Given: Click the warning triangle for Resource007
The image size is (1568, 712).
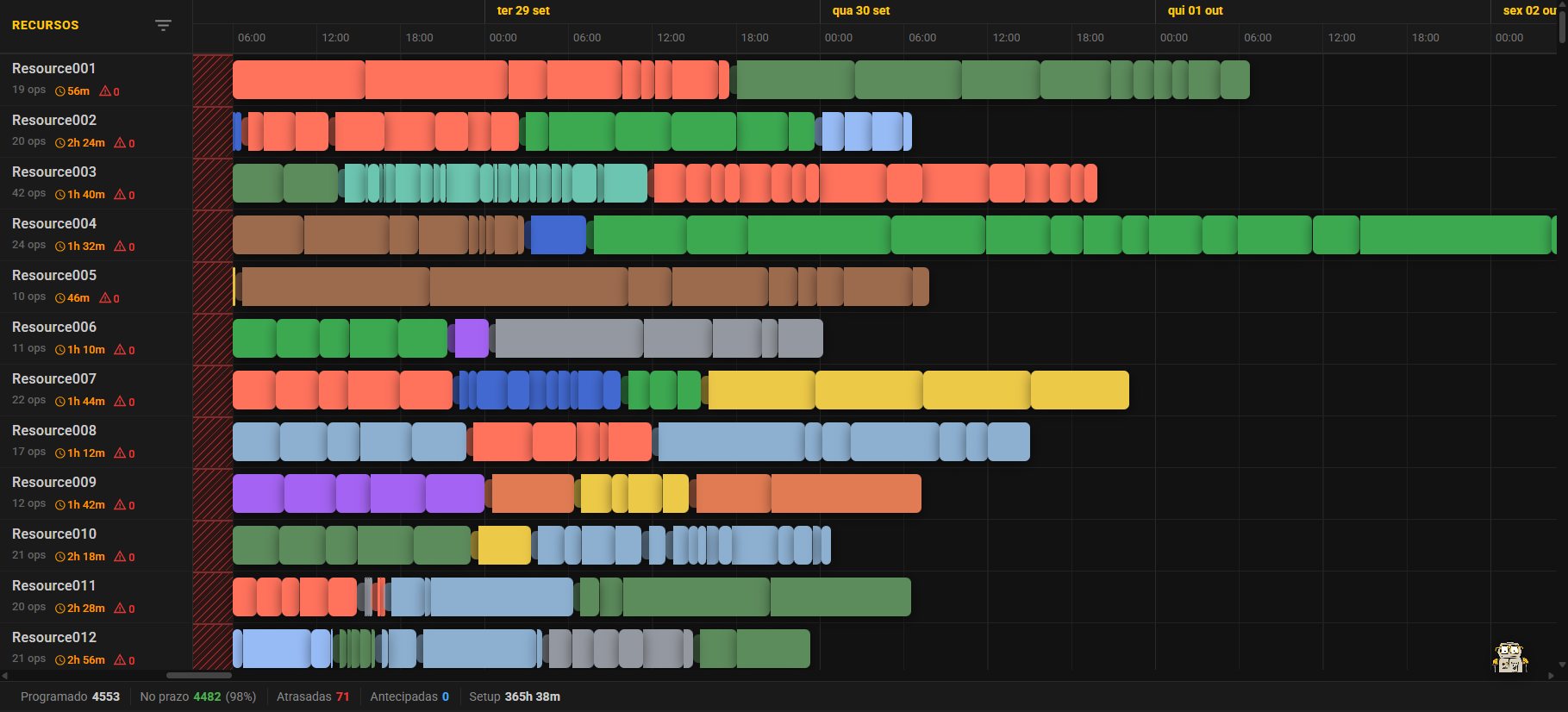Looking at the screenshot, I should click(x=120, y=402).
